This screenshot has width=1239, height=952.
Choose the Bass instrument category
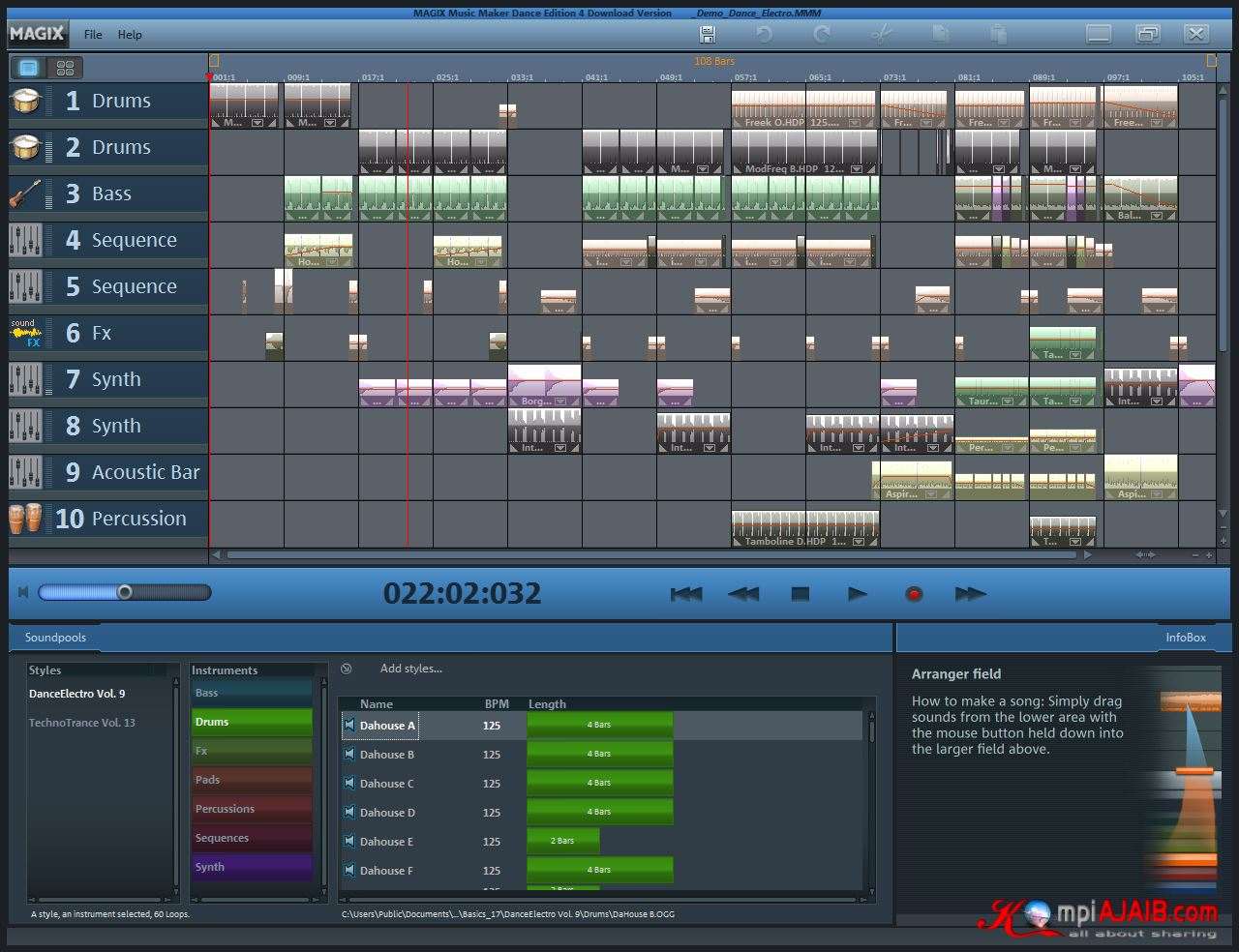[x=252, y=693]
